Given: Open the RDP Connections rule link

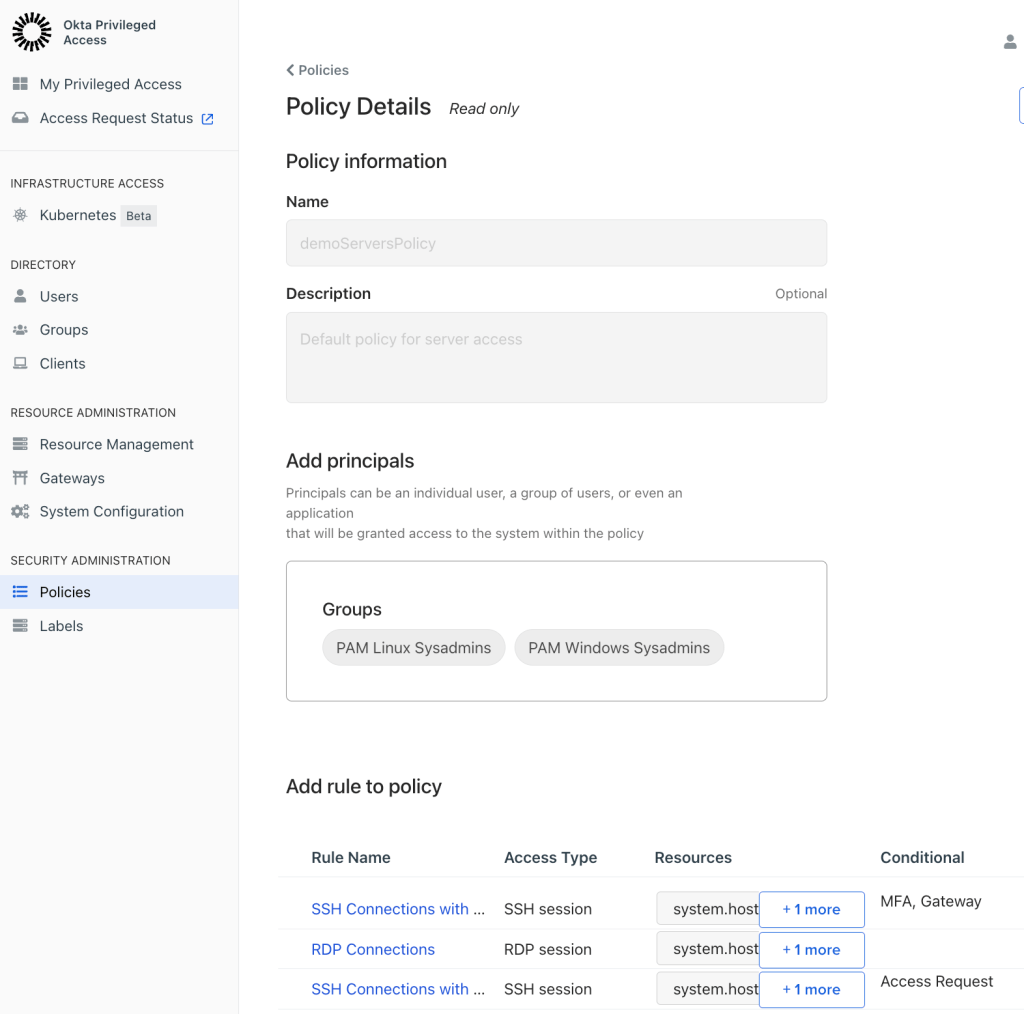Looking at the screenshot, I should tap(373, 950).
